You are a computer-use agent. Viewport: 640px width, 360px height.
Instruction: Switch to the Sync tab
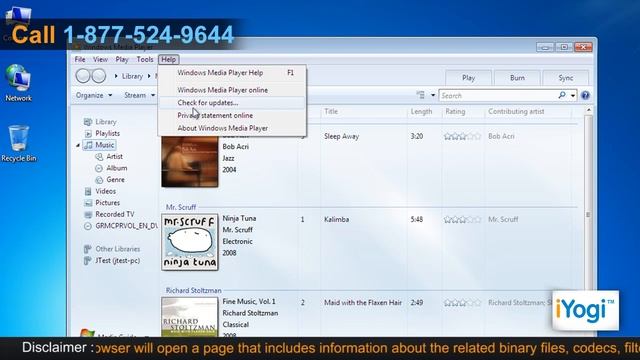566,78
